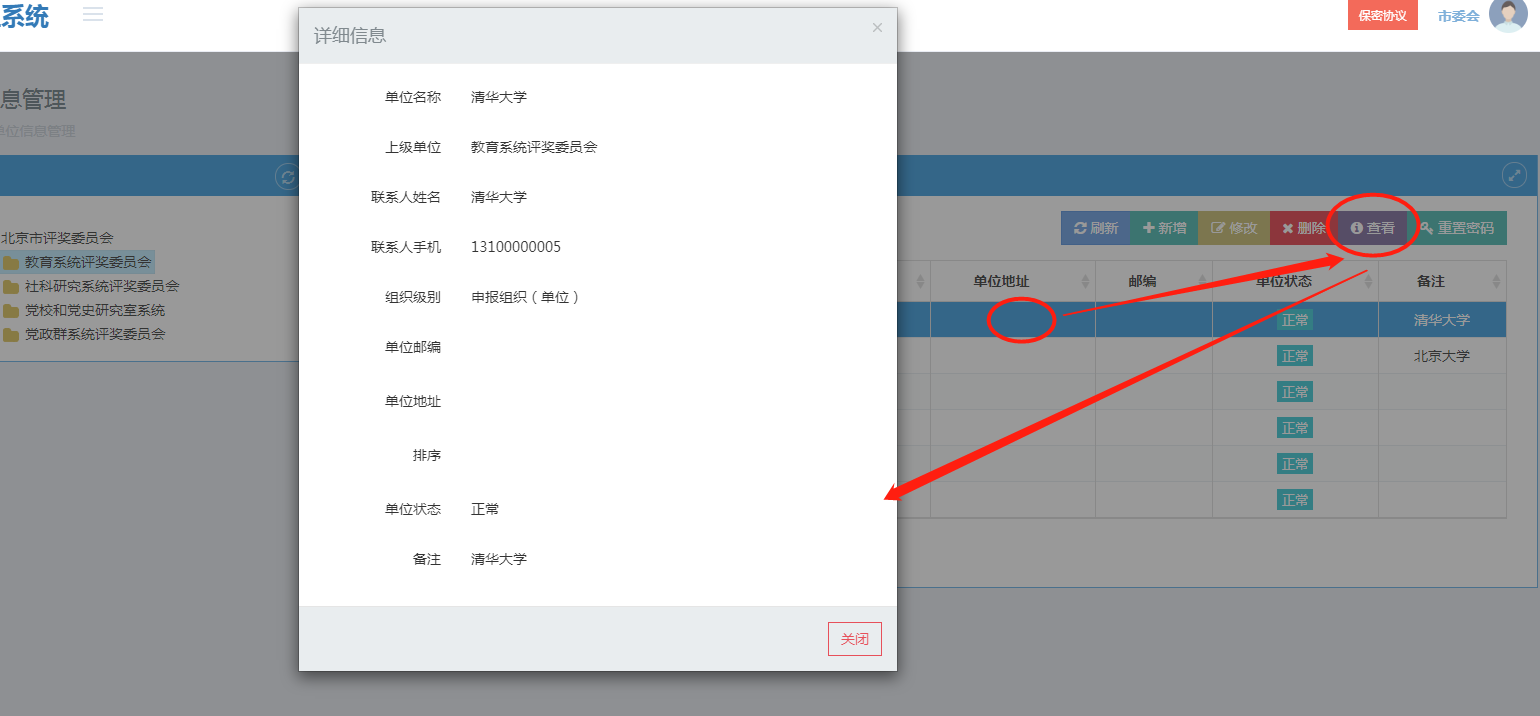Sort by 单位地址 column header
Image resolution: width=1540 pixels, height=716 pixels.
1012,281
